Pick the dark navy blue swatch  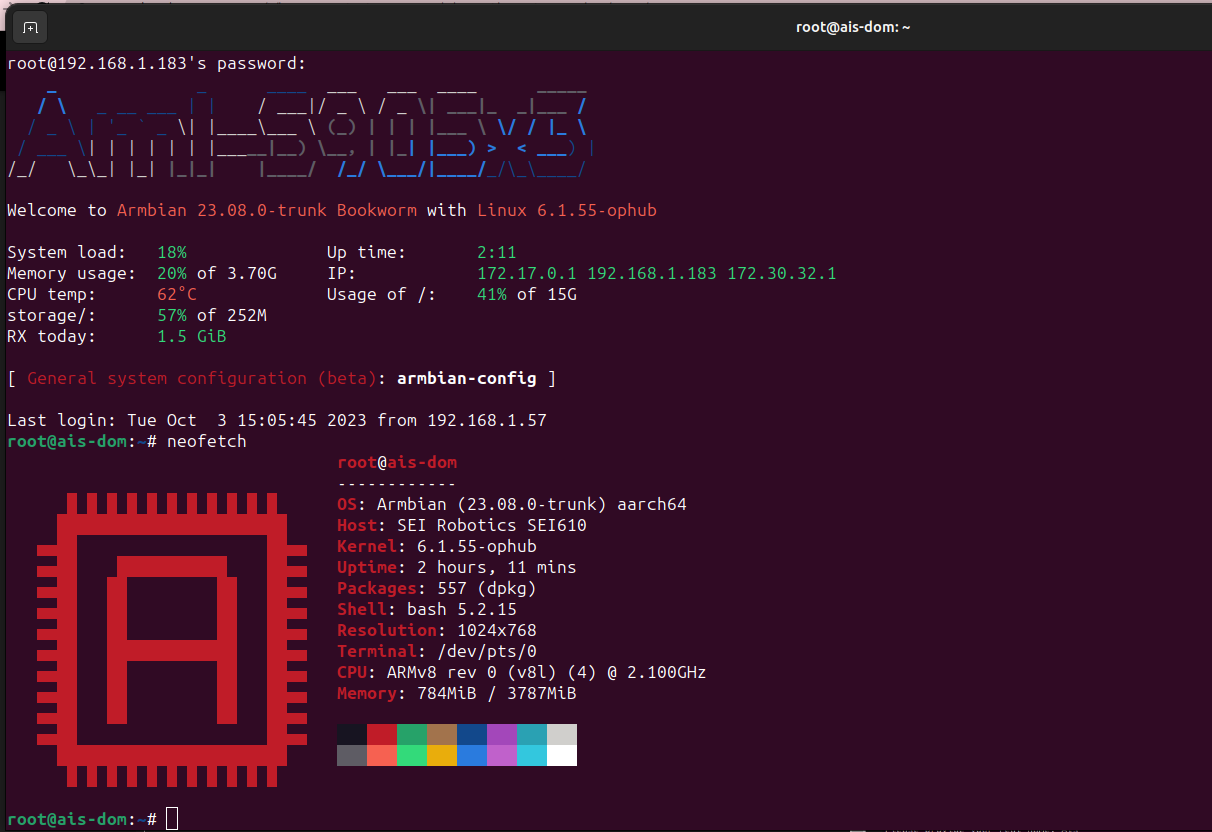point(472,735)
